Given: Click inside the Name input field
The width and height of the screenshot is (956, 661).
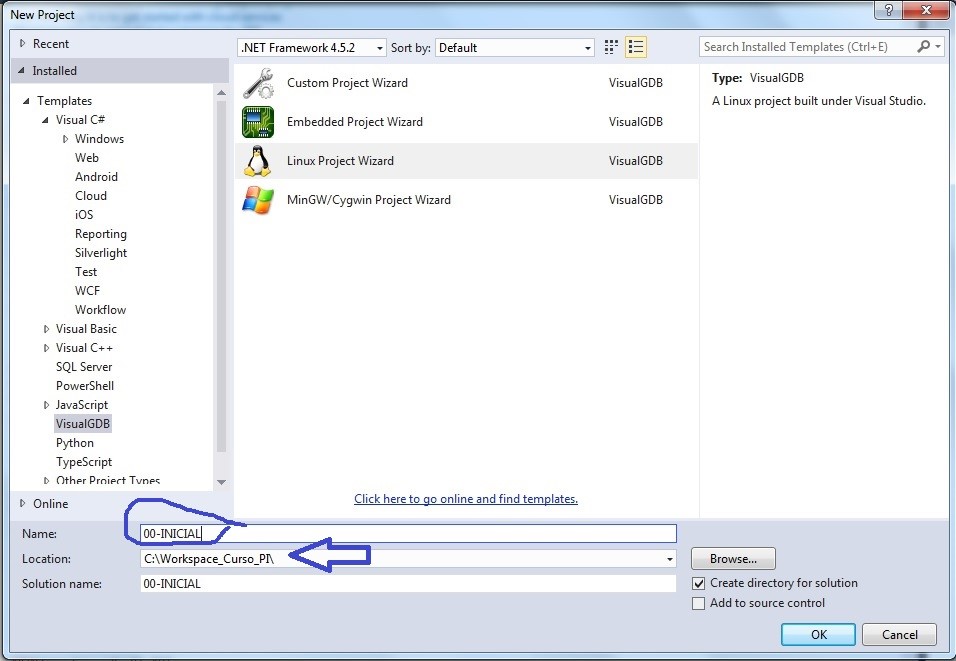Looking at the screenshot, I should click(x=400, y=533).
